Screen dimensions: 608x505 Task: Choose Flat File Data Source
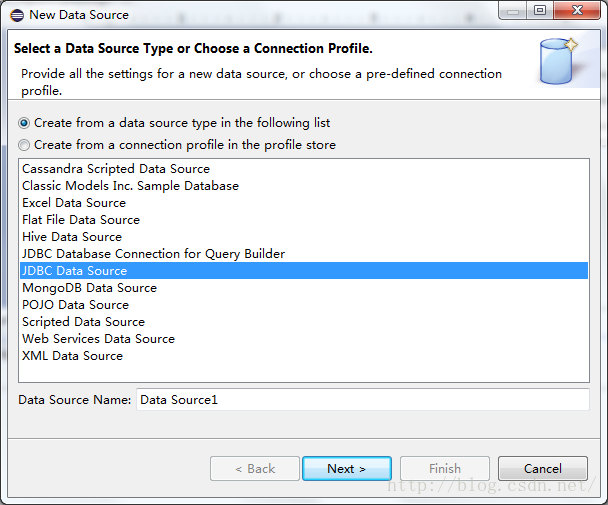[x=304, y=220]
